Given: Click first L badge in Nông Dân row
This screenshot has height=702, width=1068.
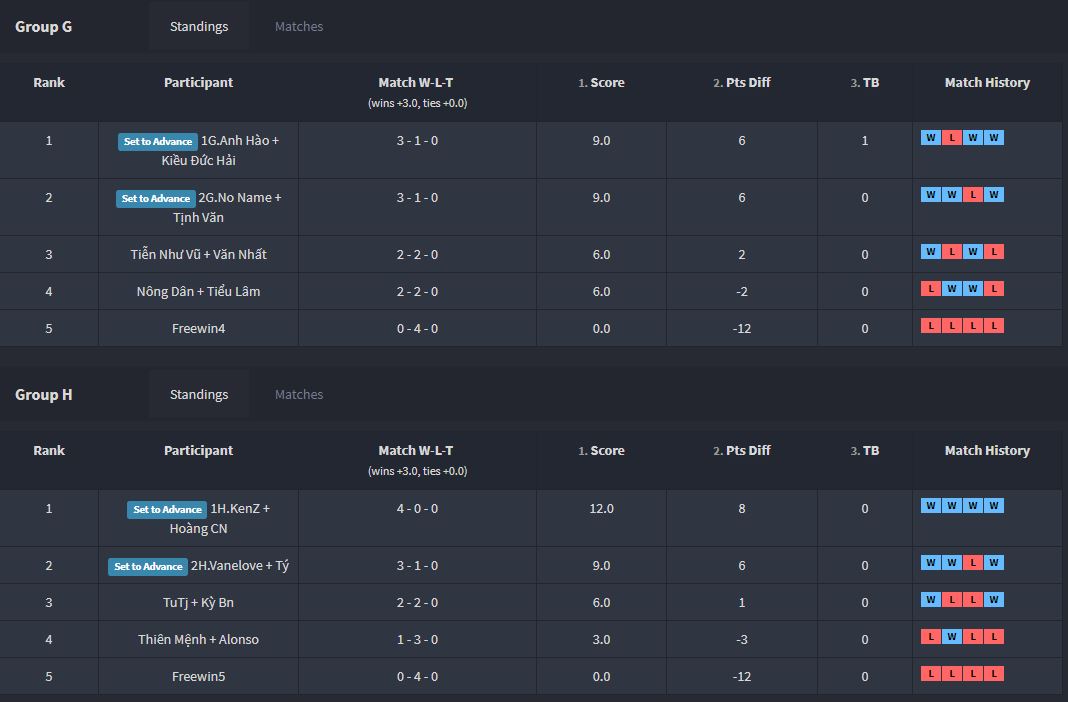Looking at the screenshot, I should (x=930, y=289).
